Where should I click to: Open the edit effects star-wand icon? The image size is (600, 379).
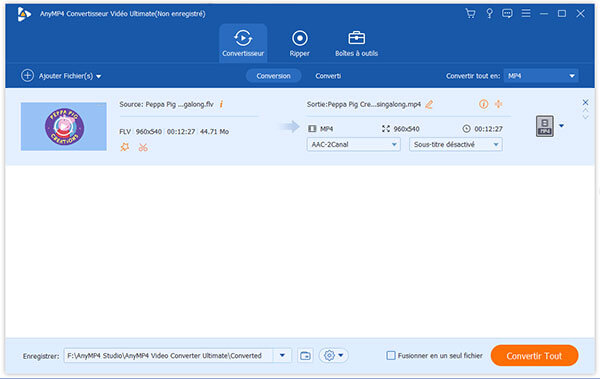[x=125, y=147]
